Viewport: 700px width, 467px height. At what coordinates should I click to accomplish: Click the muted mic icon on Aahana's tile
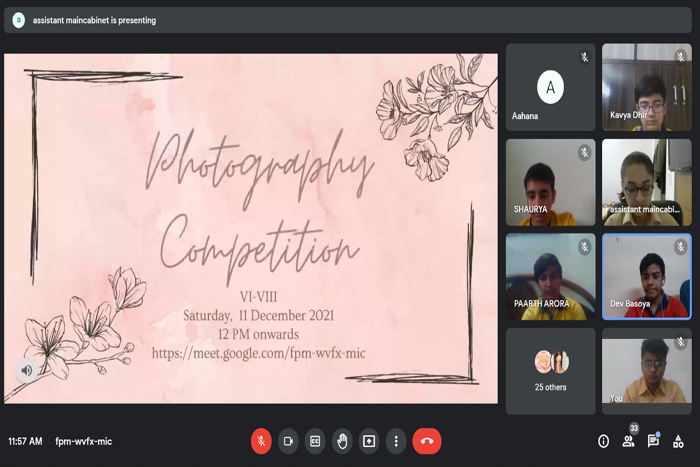tap(584, 57)
